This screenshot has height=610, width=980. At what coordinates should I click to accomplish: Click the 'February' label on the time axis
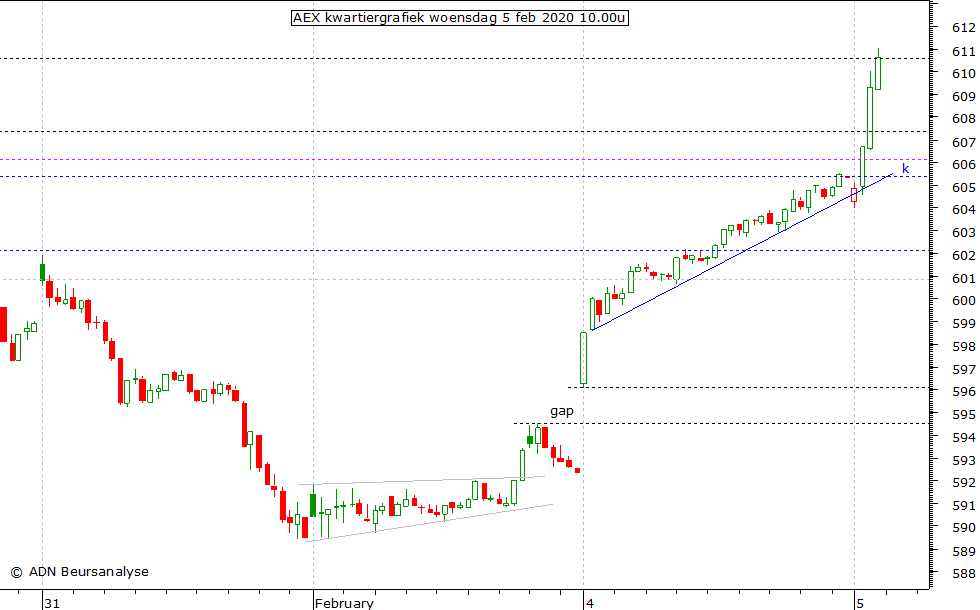(344, 603)
